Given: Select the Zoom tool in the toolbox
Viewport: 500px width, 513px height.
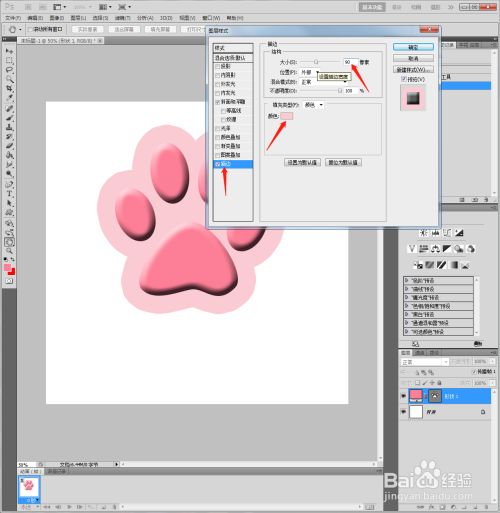Looking at the screenshot, I should coord(9,251).
